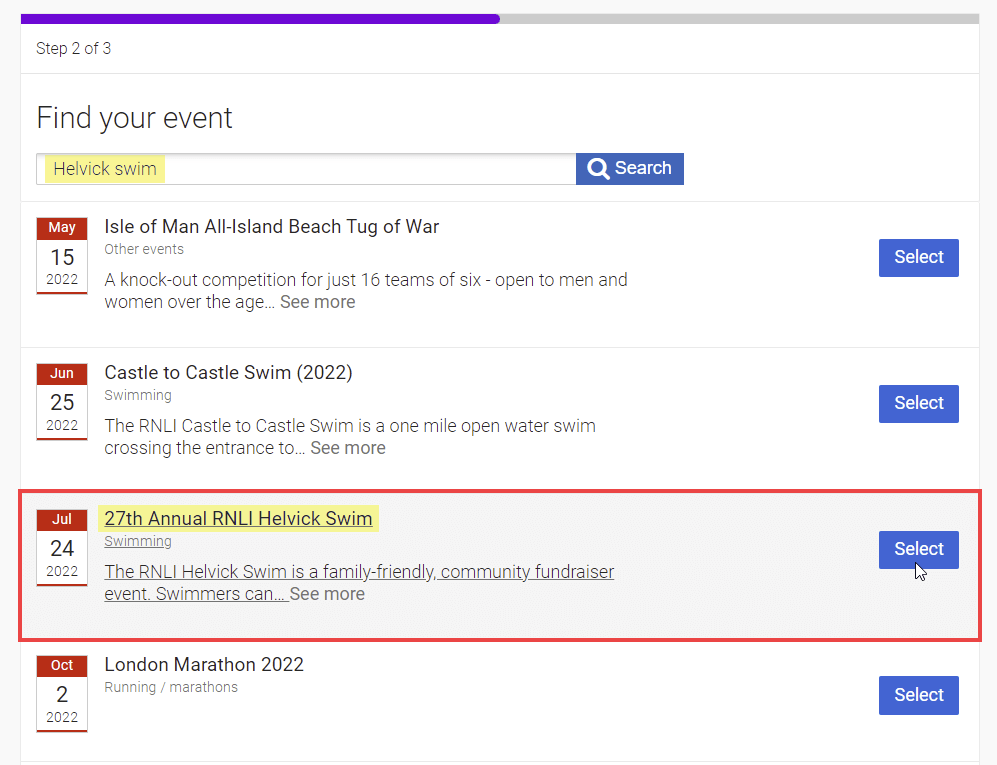Select the 27th Annual RNLI Helvick Swim
This screenshot has width=997, height=765.
[918, 549]
